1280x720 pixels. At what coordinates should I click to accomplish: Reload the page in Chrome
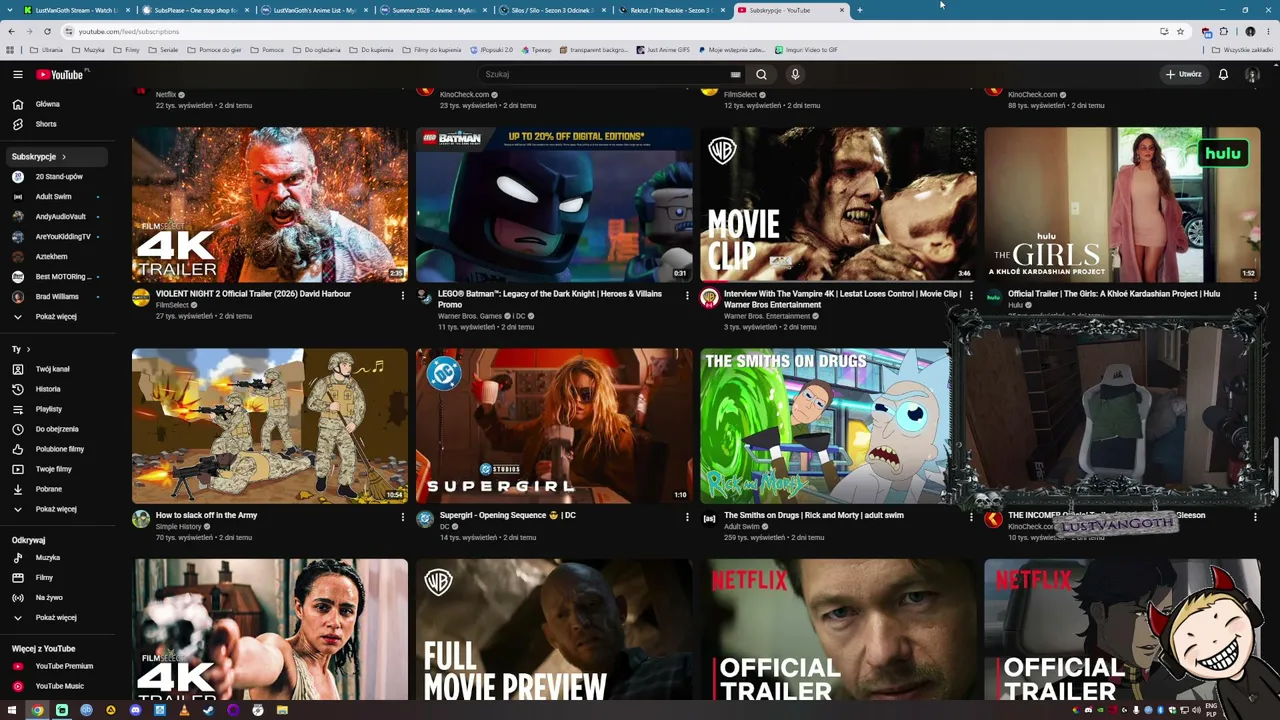tap(47, 31)
